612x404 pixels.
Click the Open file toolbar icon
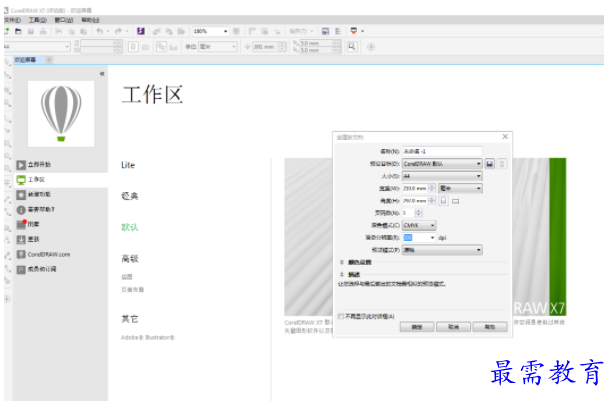coord(18,31)
